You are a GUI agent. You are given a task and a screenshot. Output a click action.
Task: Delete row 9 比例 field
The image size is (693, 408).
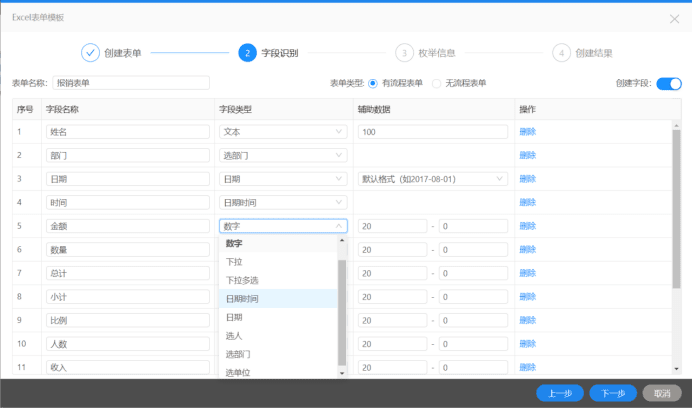tap(527, 320)
